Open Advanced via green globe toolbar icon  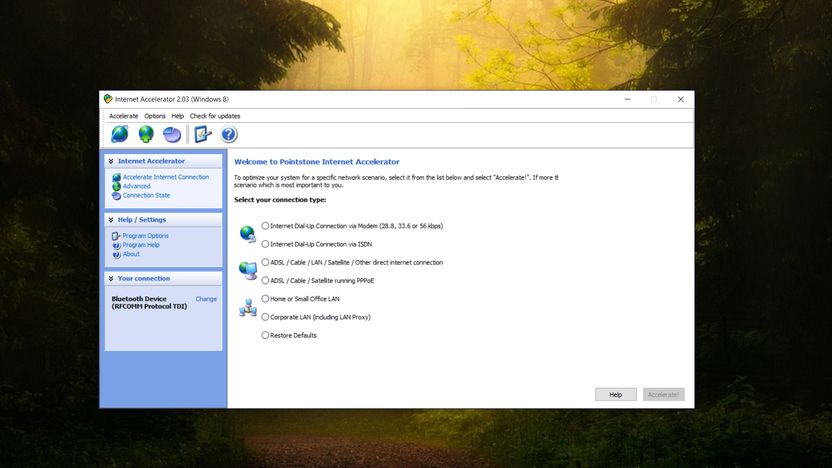pos(146,134)
